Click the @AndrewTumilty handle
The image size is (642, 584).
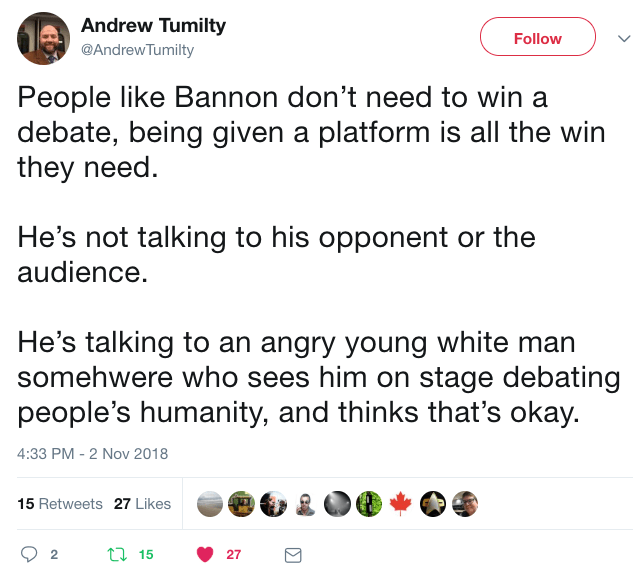pyautogui.click(x=137, y=49)
